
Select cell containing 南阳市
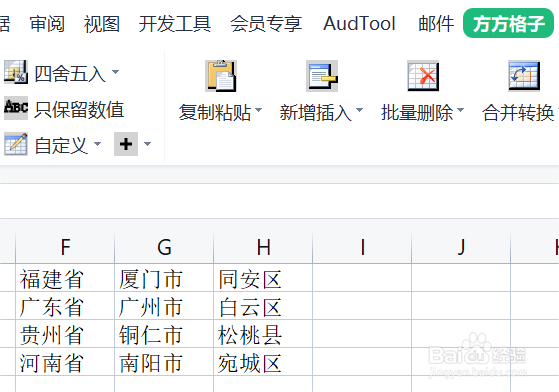click(x=164, y=362)
